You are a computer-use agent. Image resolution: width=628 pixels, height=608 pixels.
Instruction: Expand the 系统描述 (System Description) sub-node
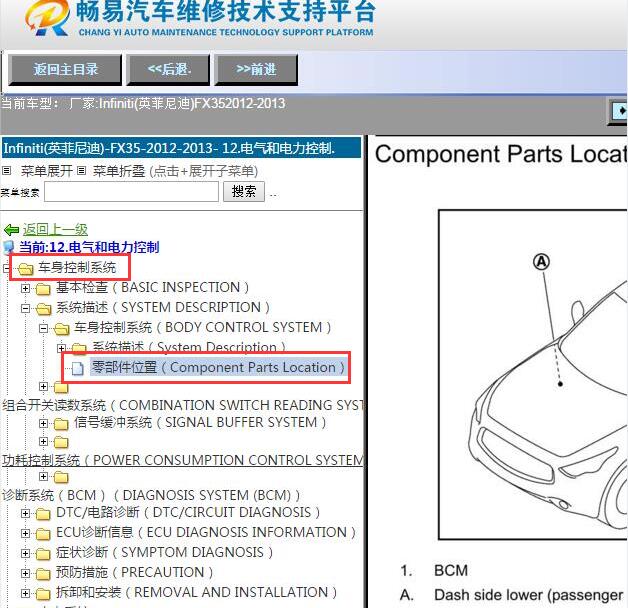pyautogui.click(x=61, y=348)
